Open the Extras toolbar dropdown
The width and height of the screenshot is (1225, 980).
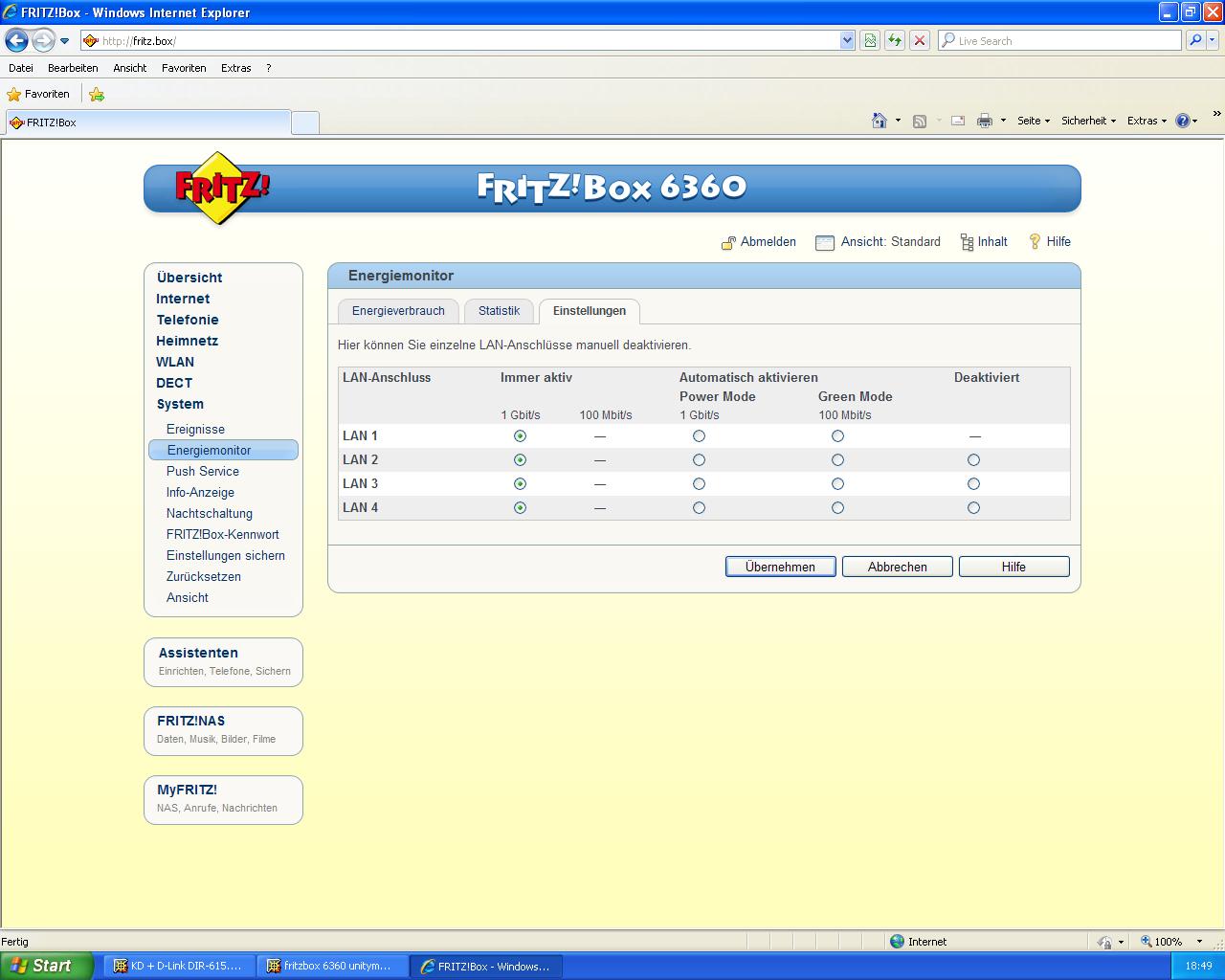click(x=1147, y=121)
